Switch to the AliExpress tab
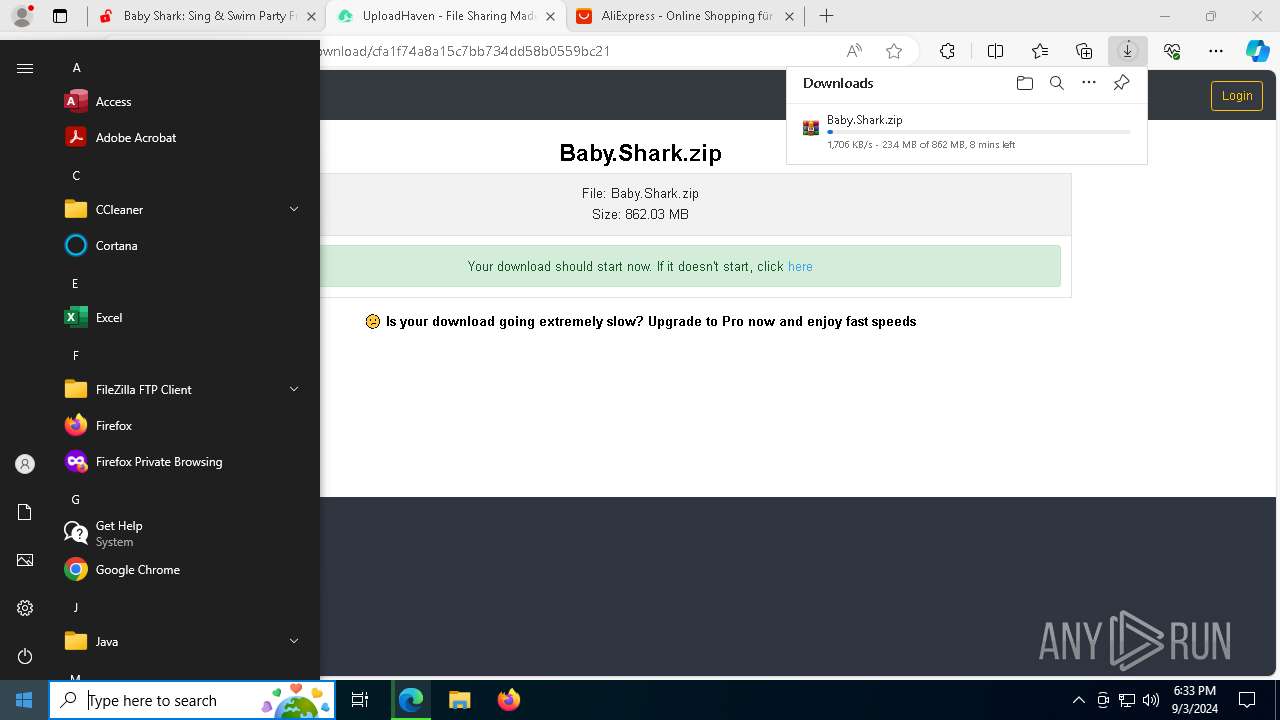This screenshot has width=1280, height=720. pos(686,16)
